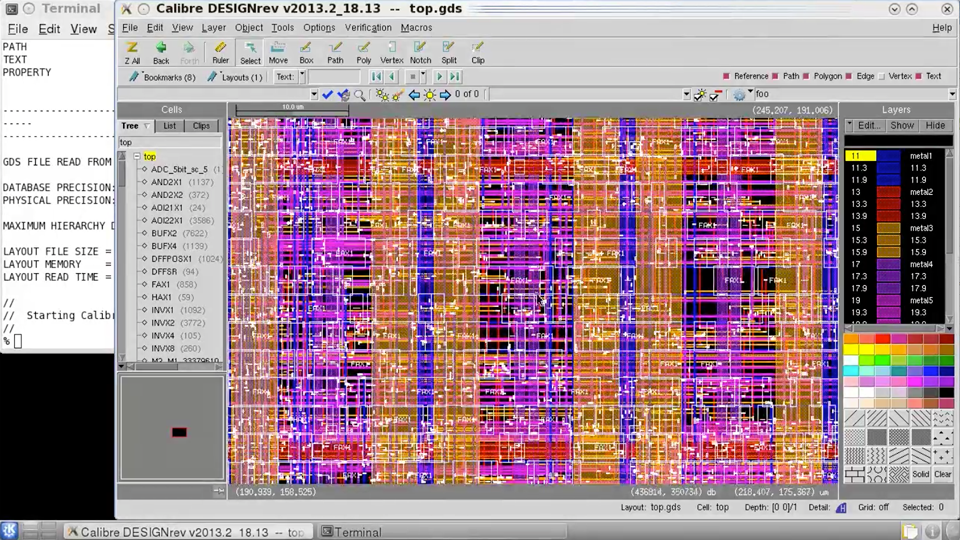Open dropdown beside the stop button

(x=422, y=77)
